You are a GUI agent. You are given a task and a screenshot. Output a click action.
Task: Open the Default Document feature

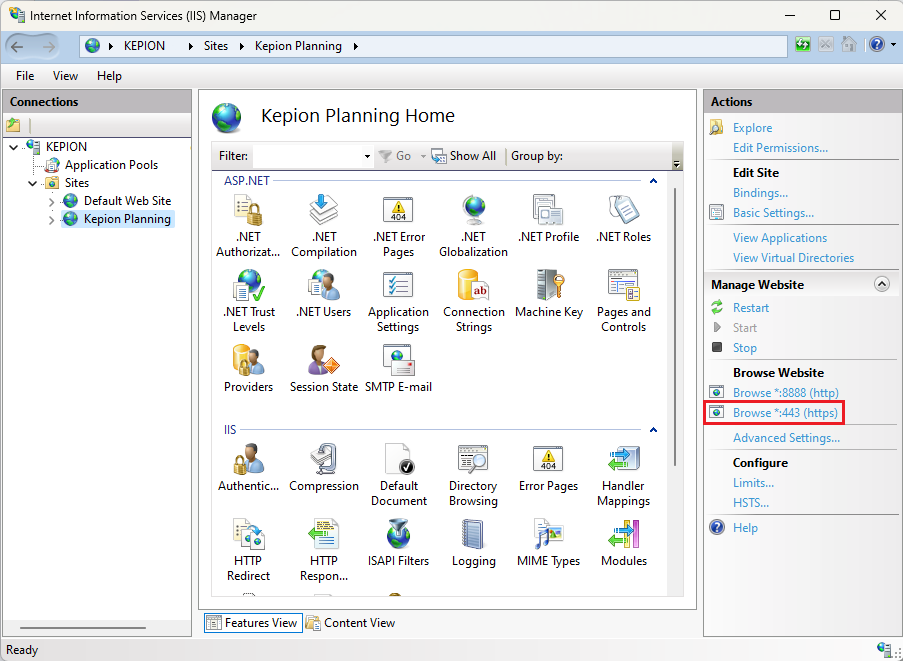399,474
